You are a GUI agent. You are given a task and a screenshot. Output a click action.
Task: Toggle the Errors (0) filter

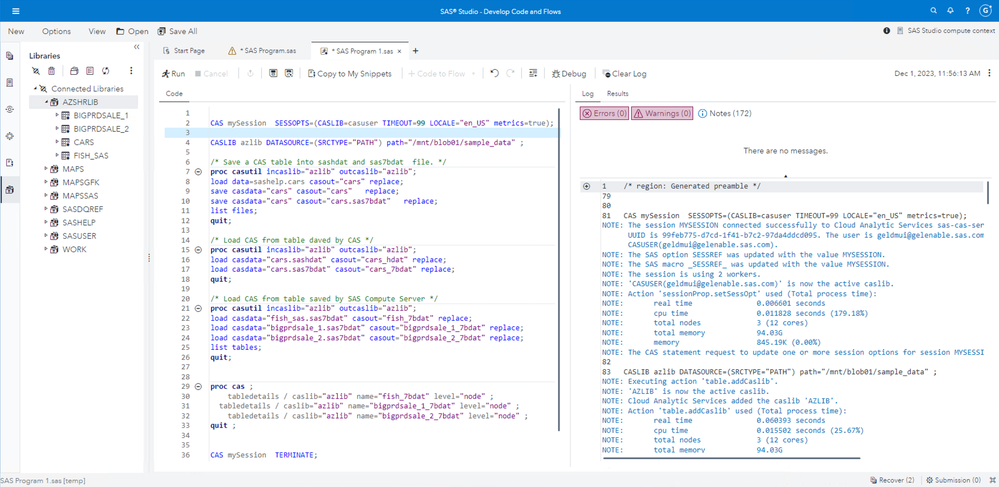[603, 113]
